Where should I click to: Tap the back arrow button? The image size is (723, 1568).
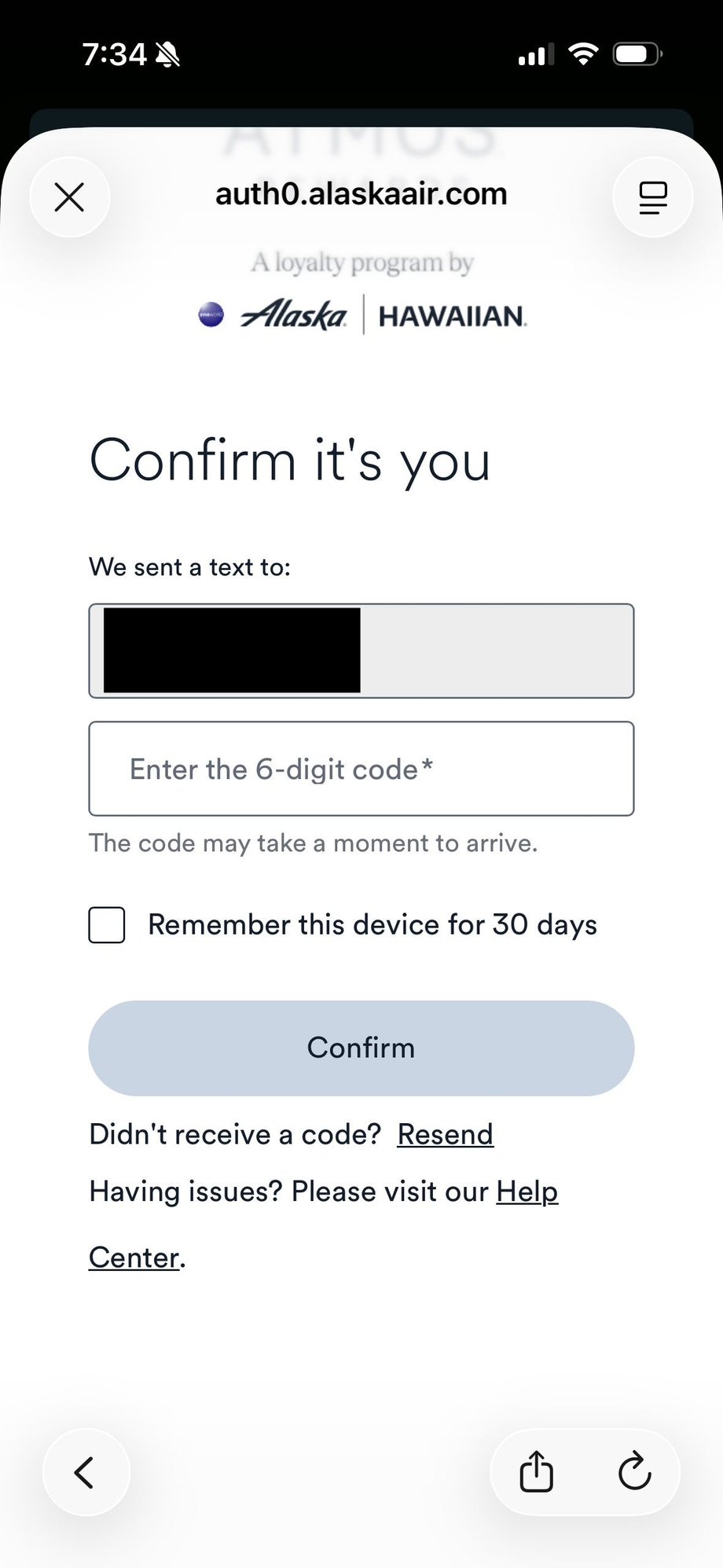[x=85, y=1471]
